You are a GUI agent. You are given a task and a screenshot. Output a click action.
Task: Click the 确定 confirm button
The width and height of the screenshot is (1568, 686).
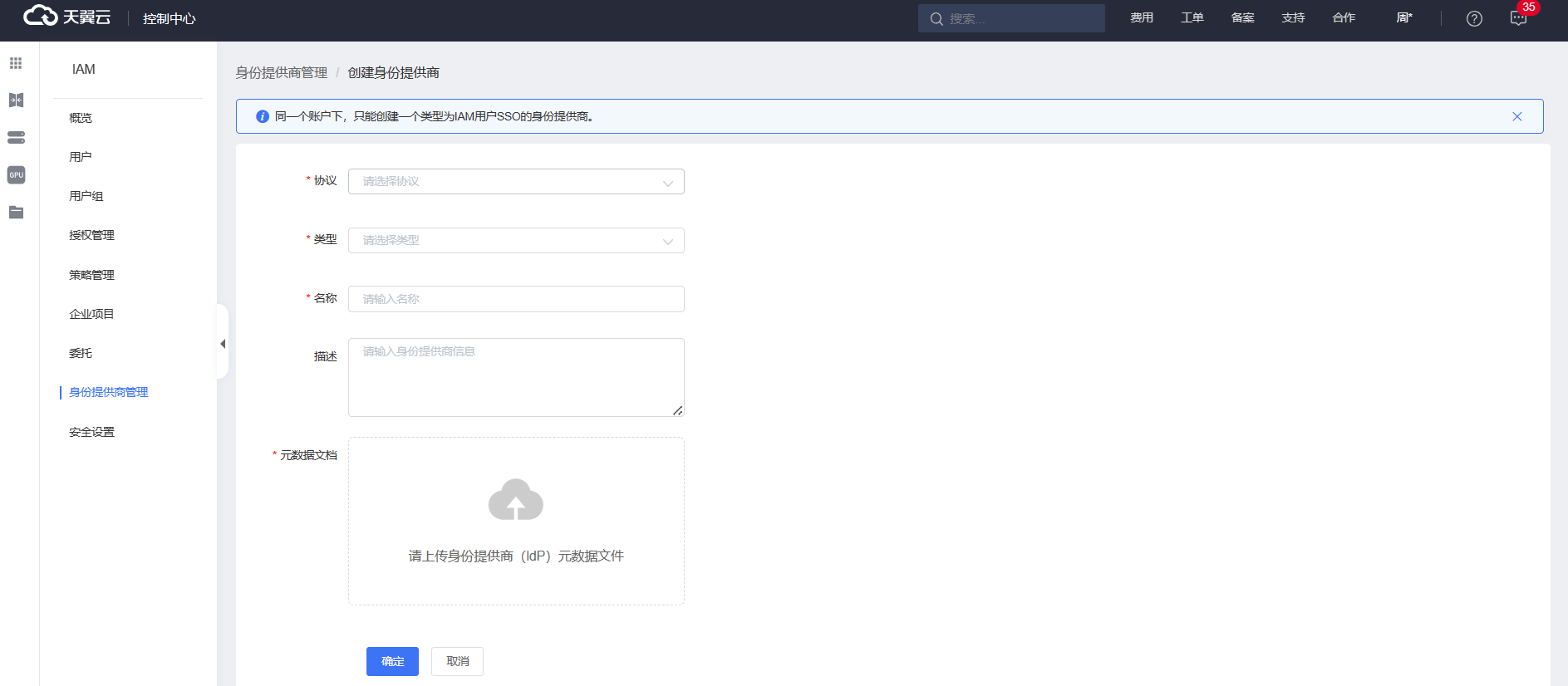[392, 661]
